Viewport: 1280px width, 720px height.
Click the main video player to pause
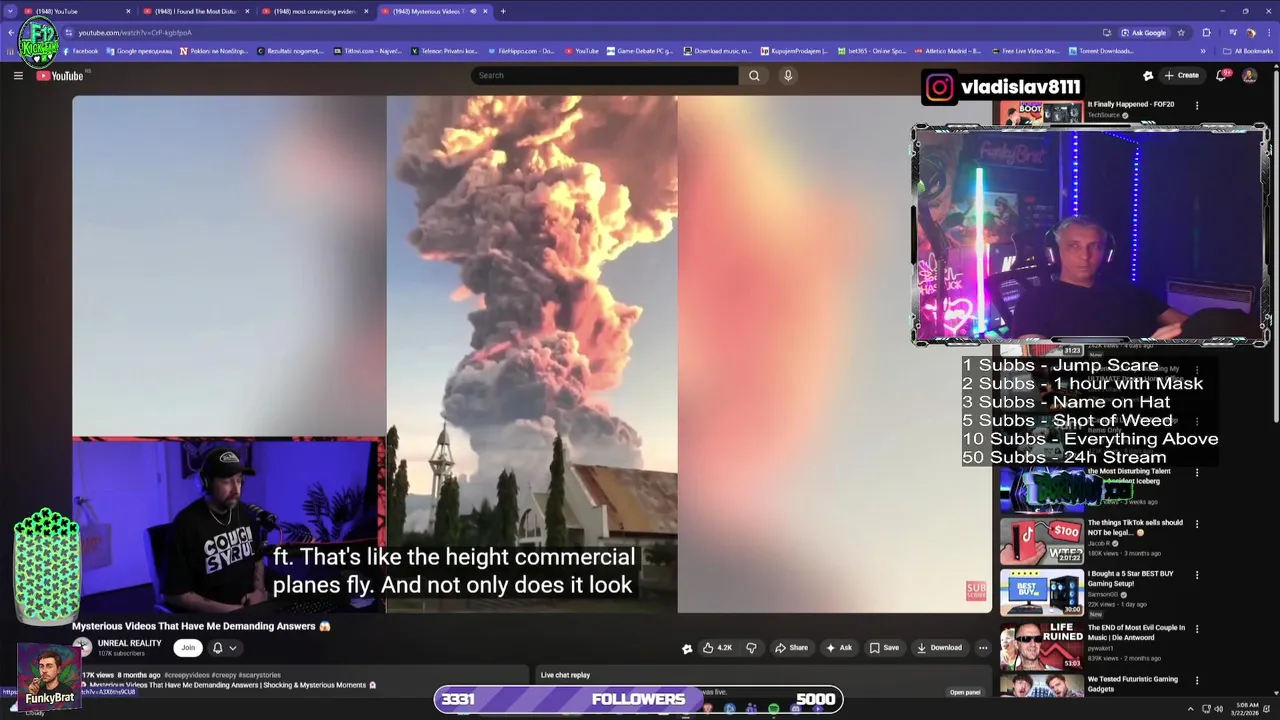(x=532, y=354)
